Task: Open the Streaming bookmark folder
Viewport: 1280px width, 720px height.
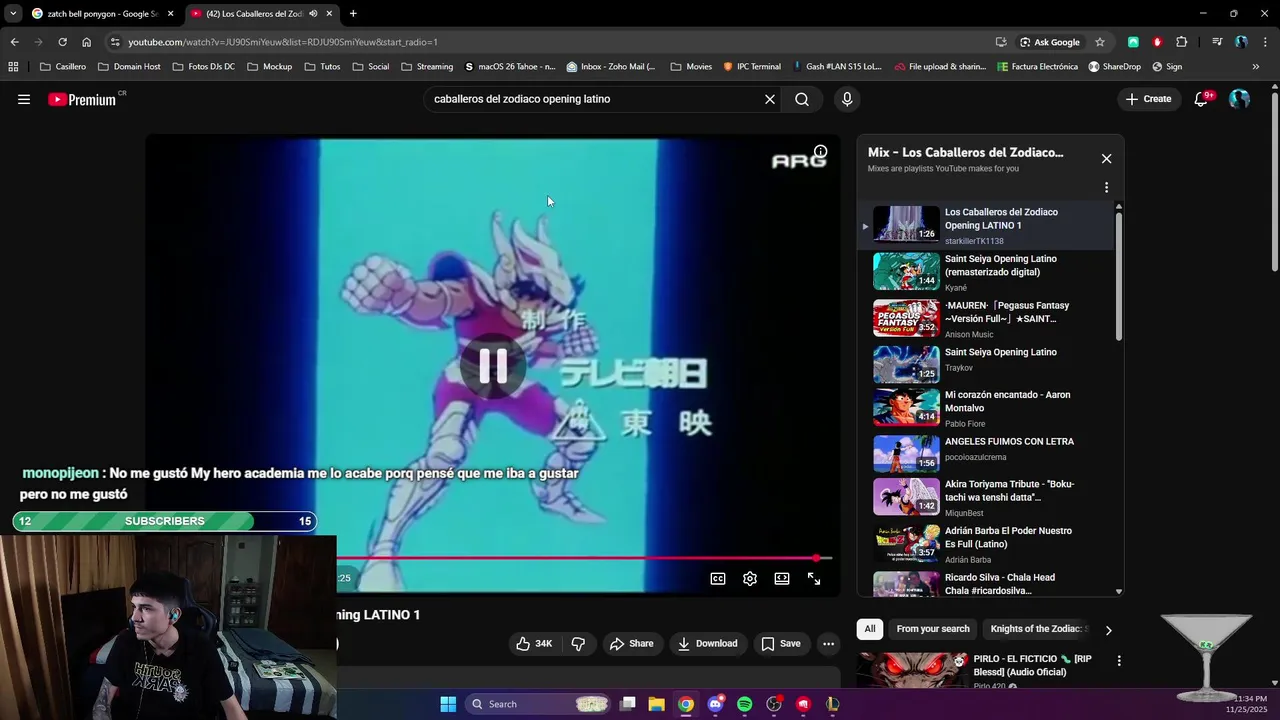Action: point(427,67)
